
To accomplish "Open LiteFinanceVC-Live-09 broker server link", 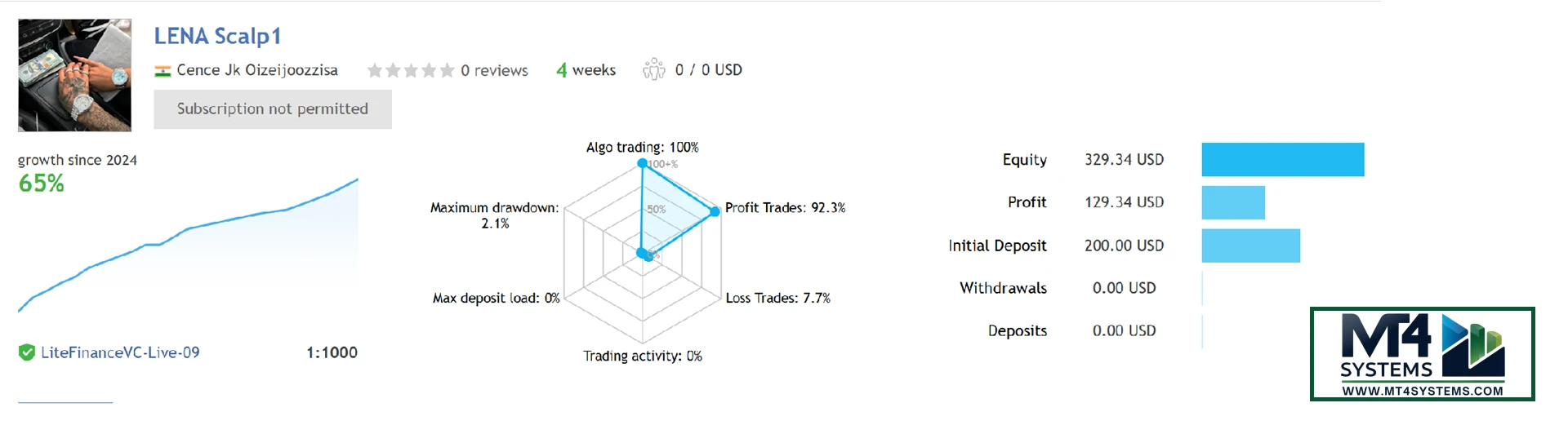I will point(120,352).
